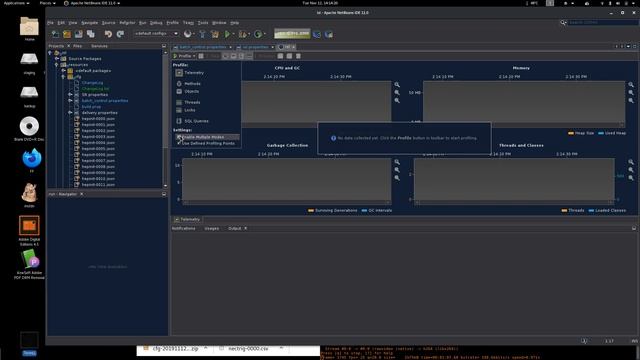Switch to the Notifications tab

(184, 229)
